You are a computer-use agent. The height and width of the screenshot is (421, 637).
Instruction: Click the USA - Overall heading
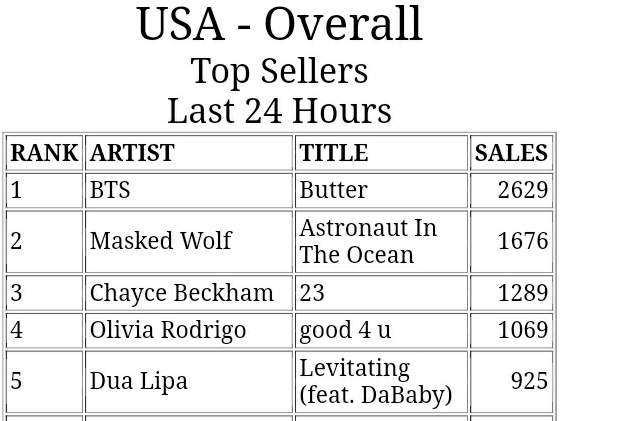(279, 25)
